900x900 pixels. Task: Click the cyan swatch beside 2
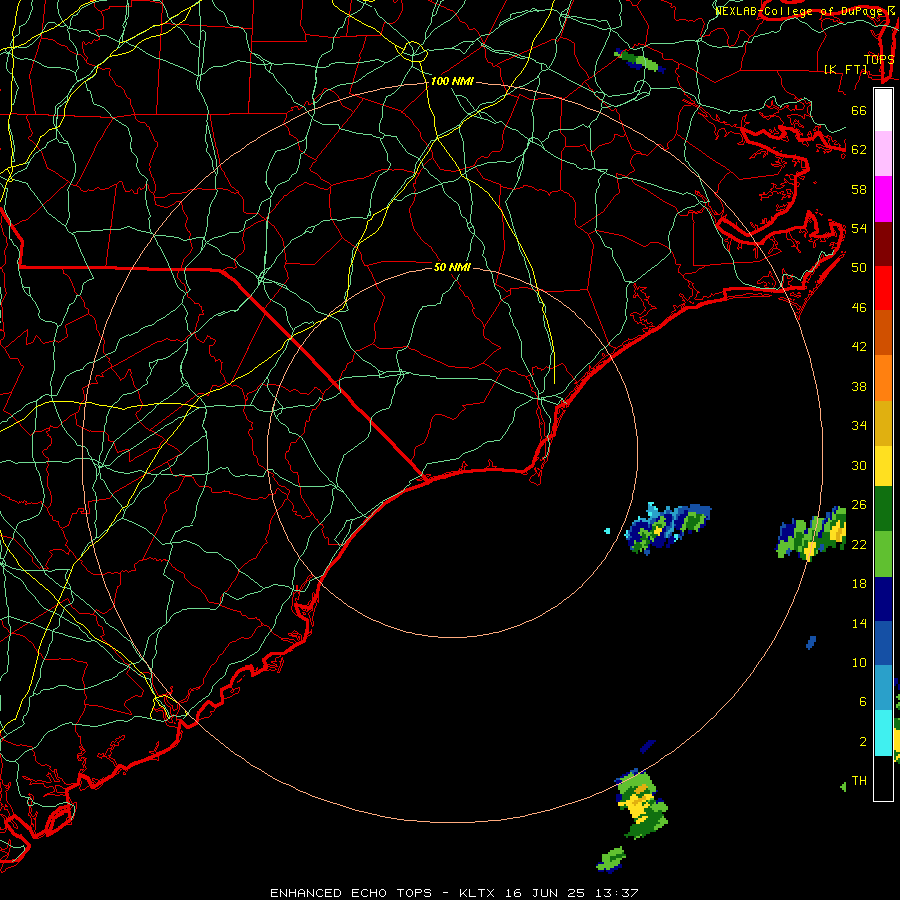click(883, 733)
